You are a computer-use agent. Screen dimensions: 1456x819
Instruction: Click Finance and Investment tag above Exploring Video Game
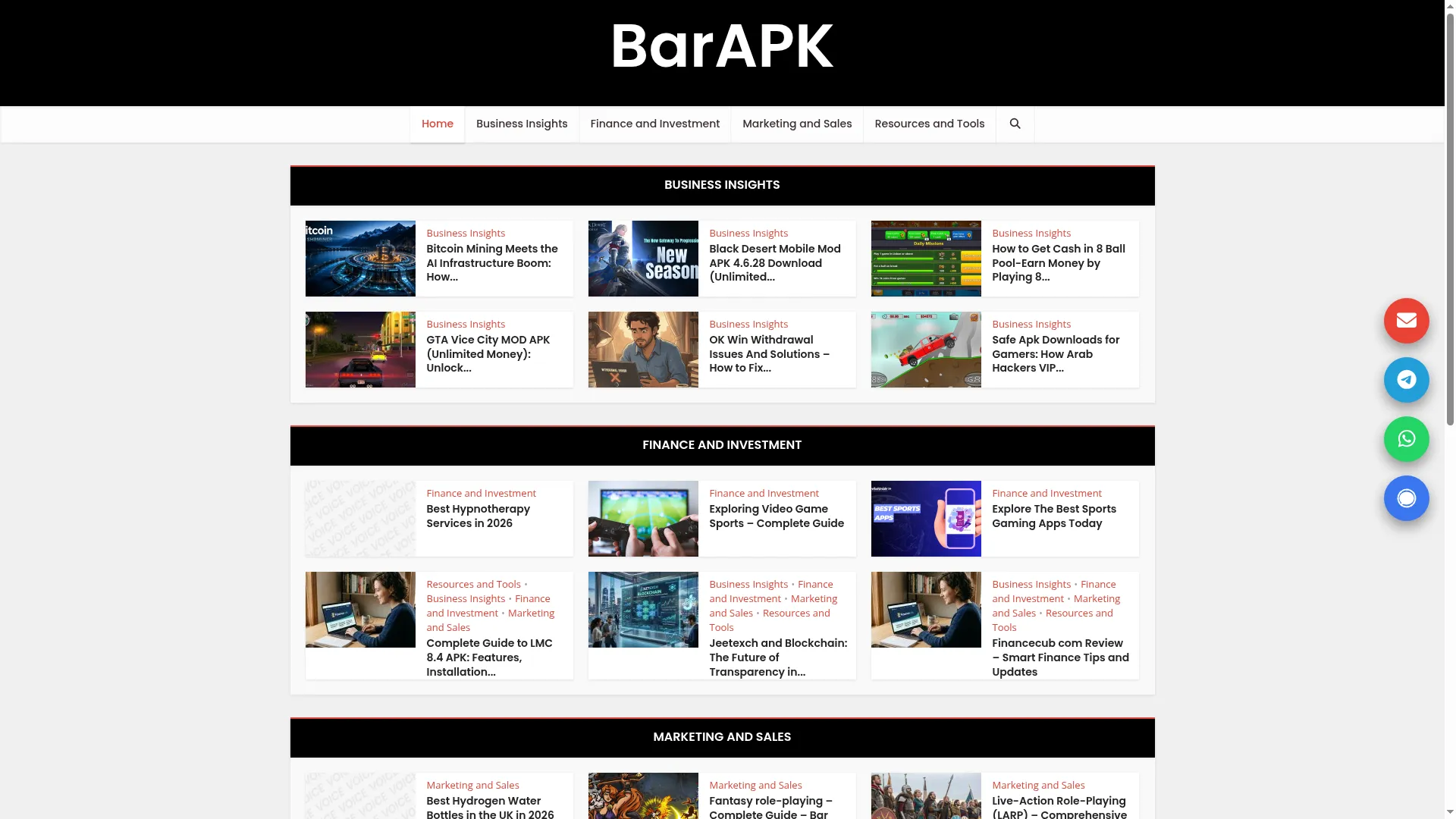coord(764,493)
